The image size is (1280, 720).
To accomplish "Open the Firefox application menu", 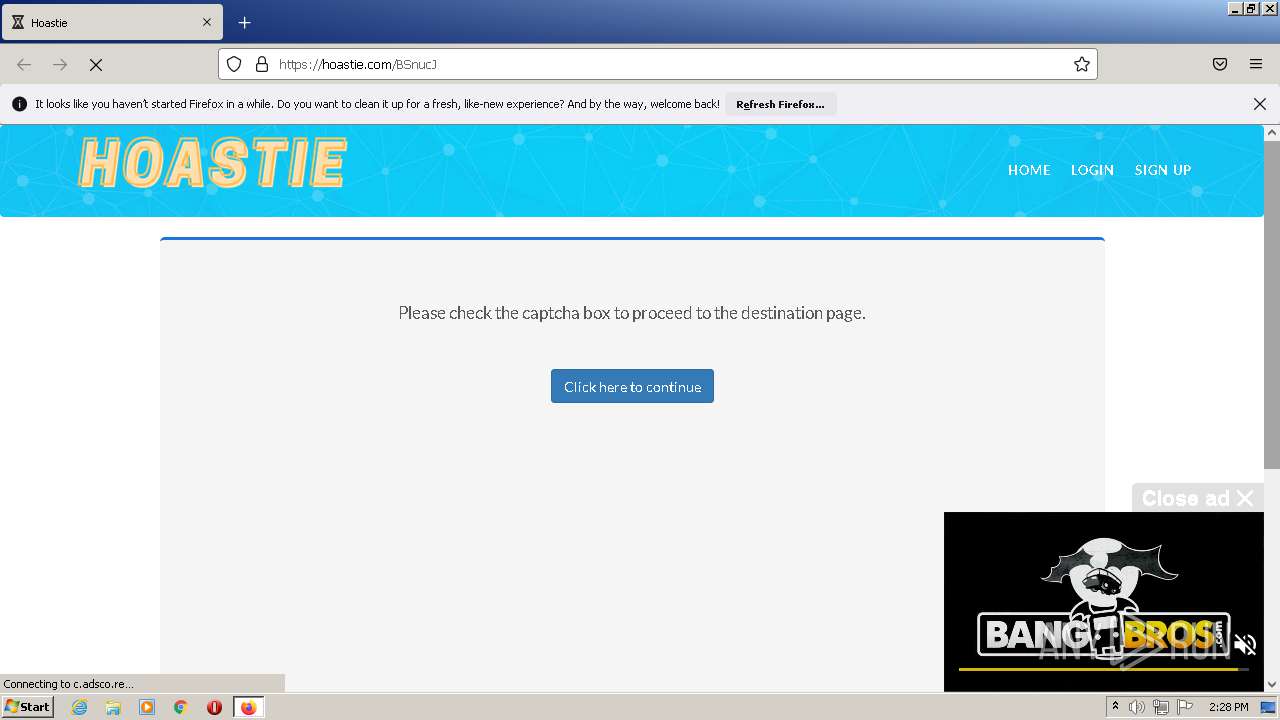I will (x=1256, y=64).
